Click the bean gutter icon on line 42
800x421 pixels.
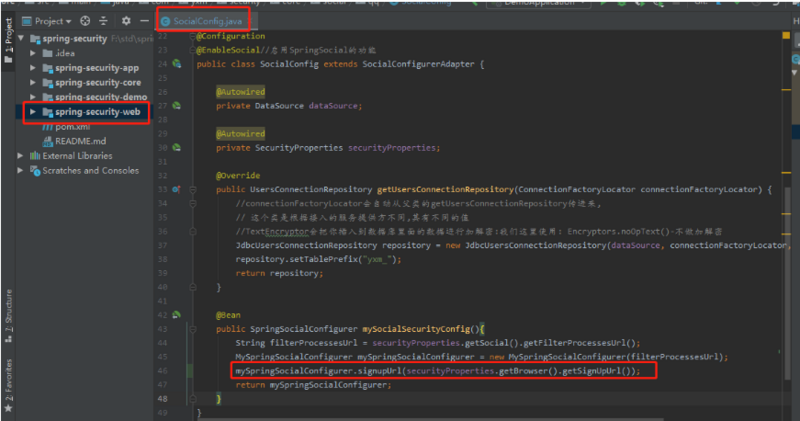[x=177, y=315]
